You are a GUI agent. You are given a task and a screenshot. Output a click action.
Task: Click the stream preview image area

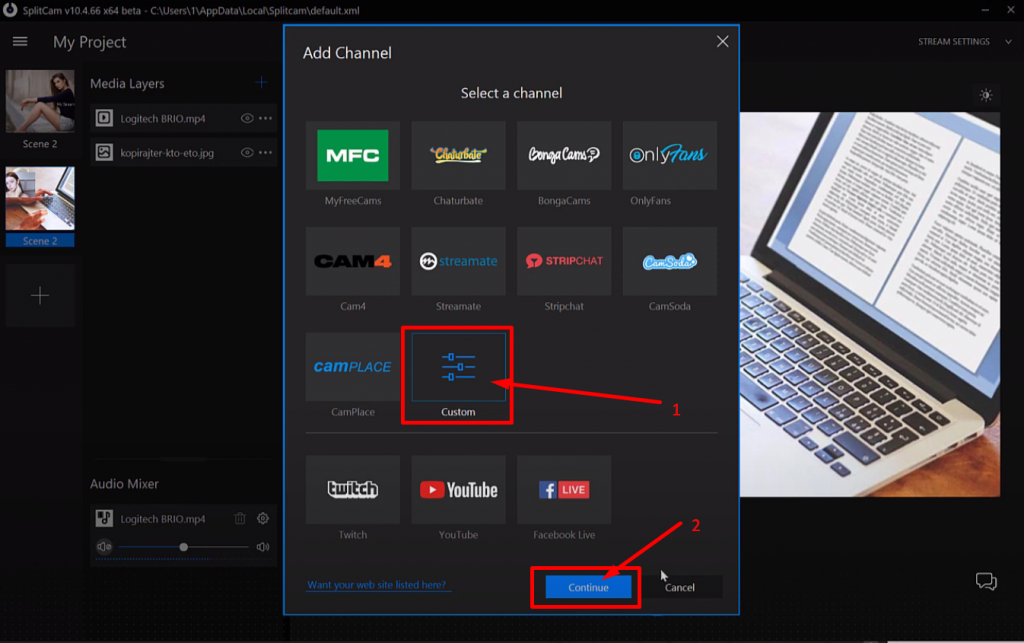pyautogui.click(x=870, y=304)
